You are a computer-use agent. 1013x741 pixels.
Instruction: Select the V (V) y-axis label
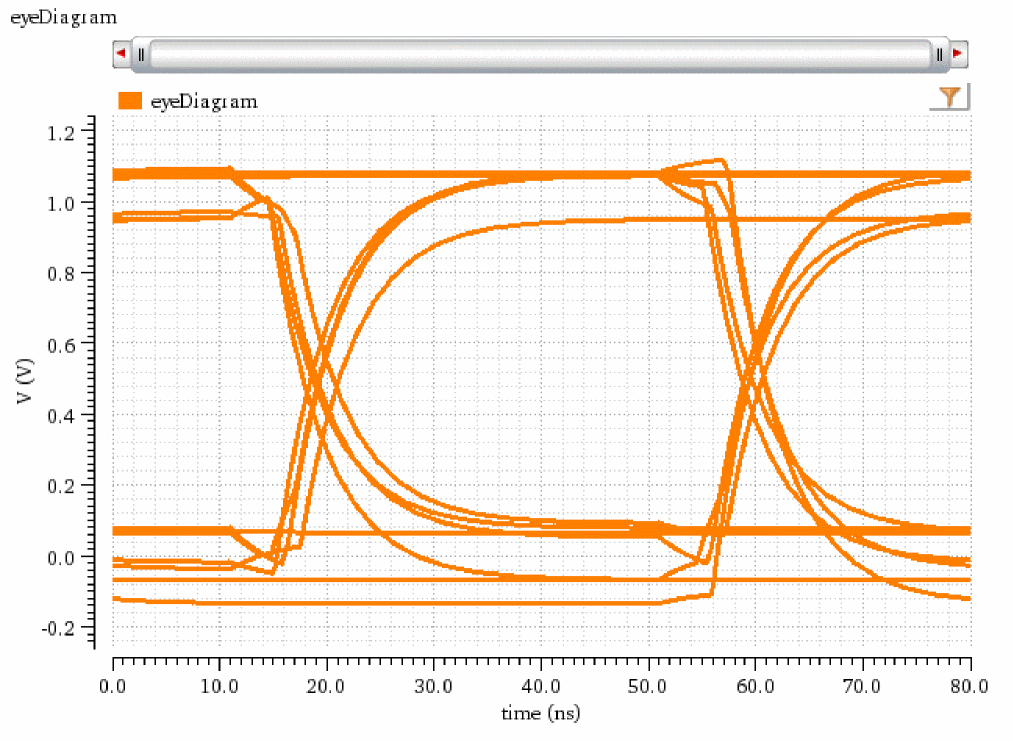pyautogui.click(x=22, y=385)
